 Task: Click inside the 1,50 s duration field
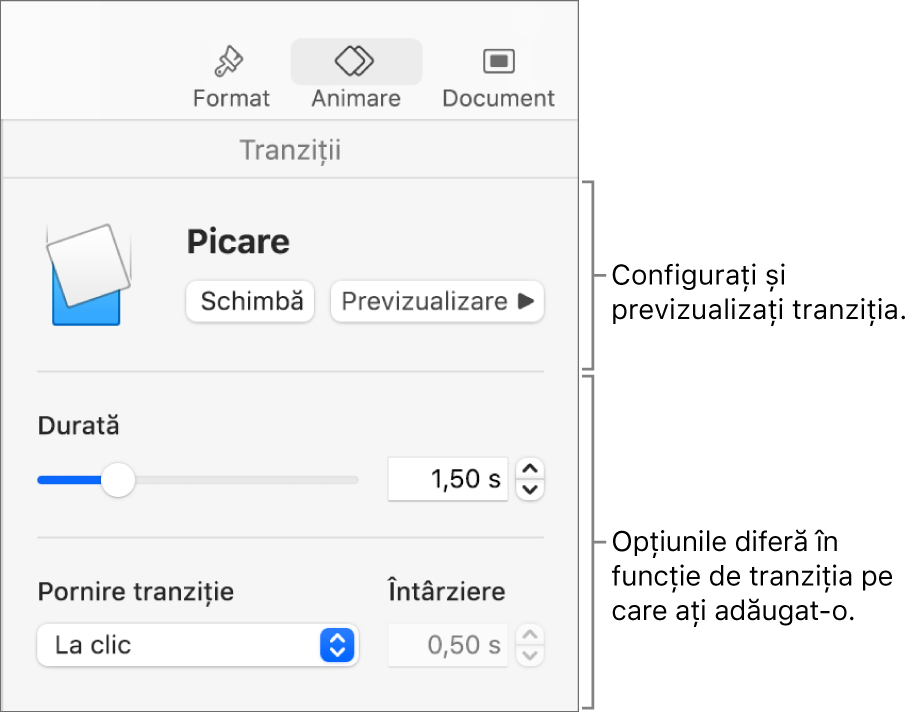[x=448, y=479]
